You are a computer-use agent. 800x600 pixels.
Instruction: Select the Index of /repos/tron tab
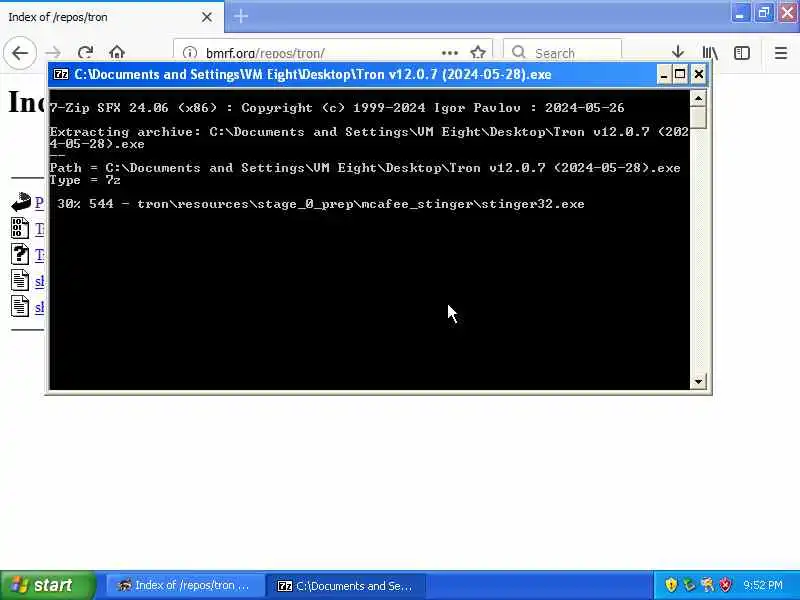pos(111,17)
